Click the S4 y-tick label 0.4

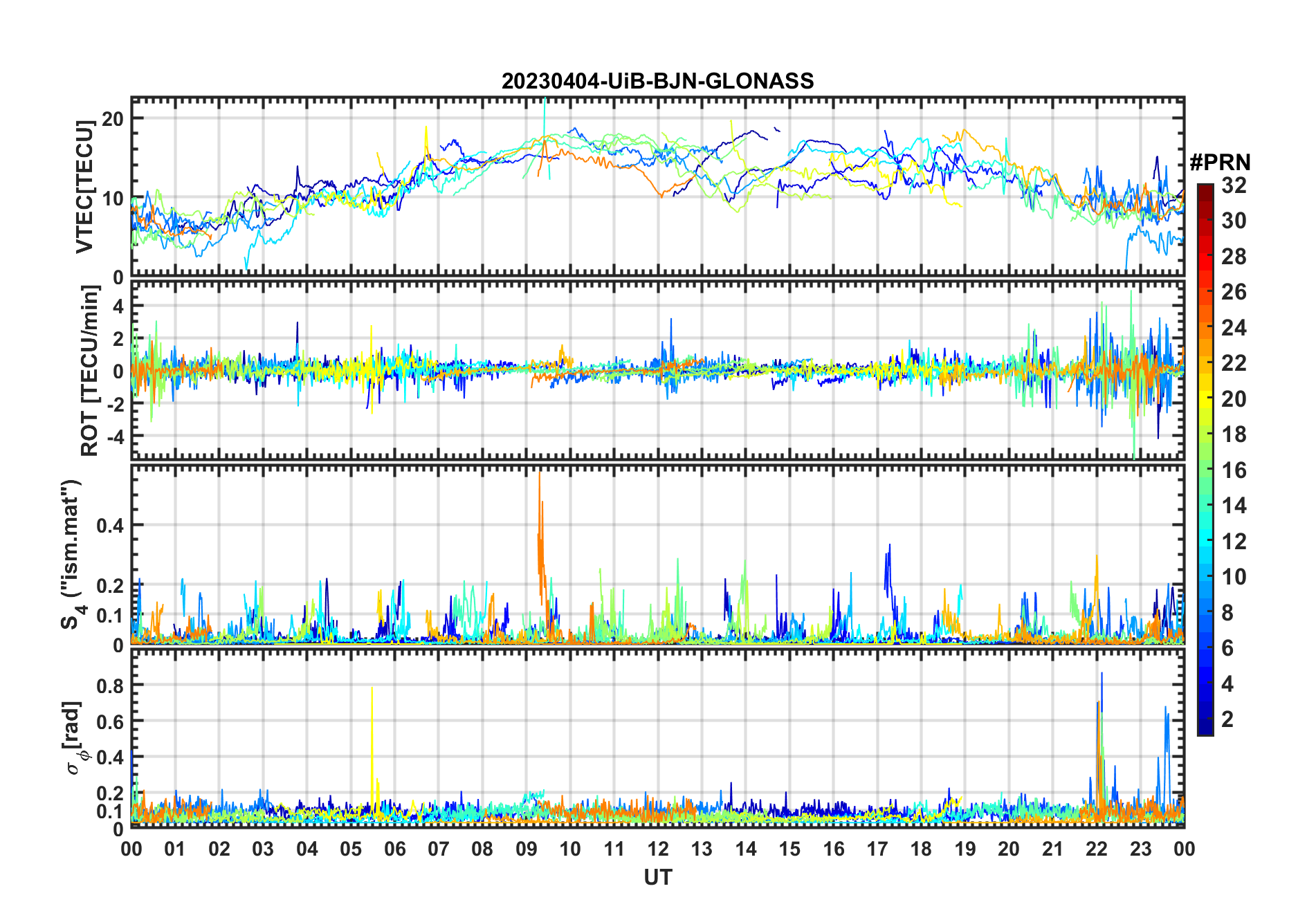[111, 526]
